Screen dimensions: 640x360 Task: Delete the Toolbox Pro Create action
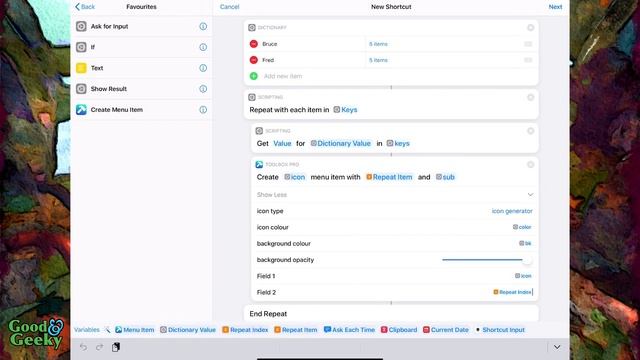click(x=531, y=164)
